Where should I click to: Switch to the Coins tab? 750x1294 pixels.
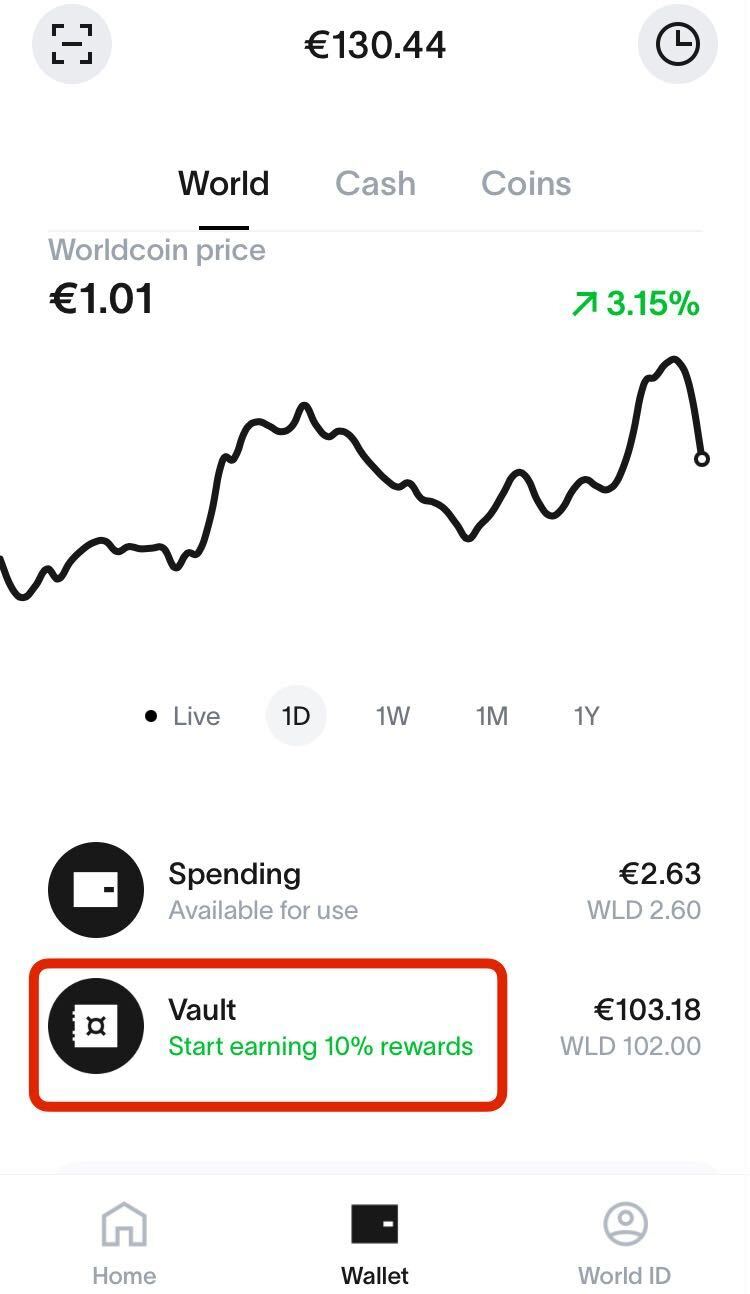point(526,184)
